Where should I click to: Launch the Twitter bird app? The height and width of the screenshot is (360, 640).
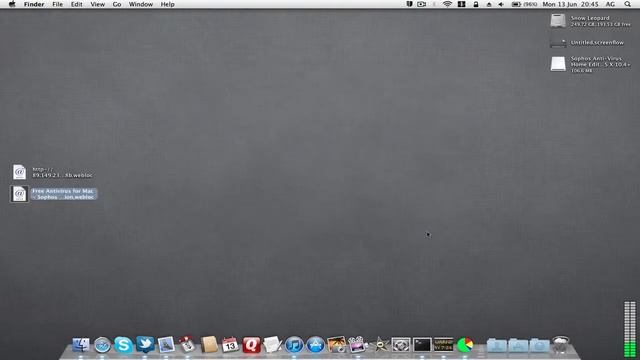pyautogui.click(x=145, y=344)
